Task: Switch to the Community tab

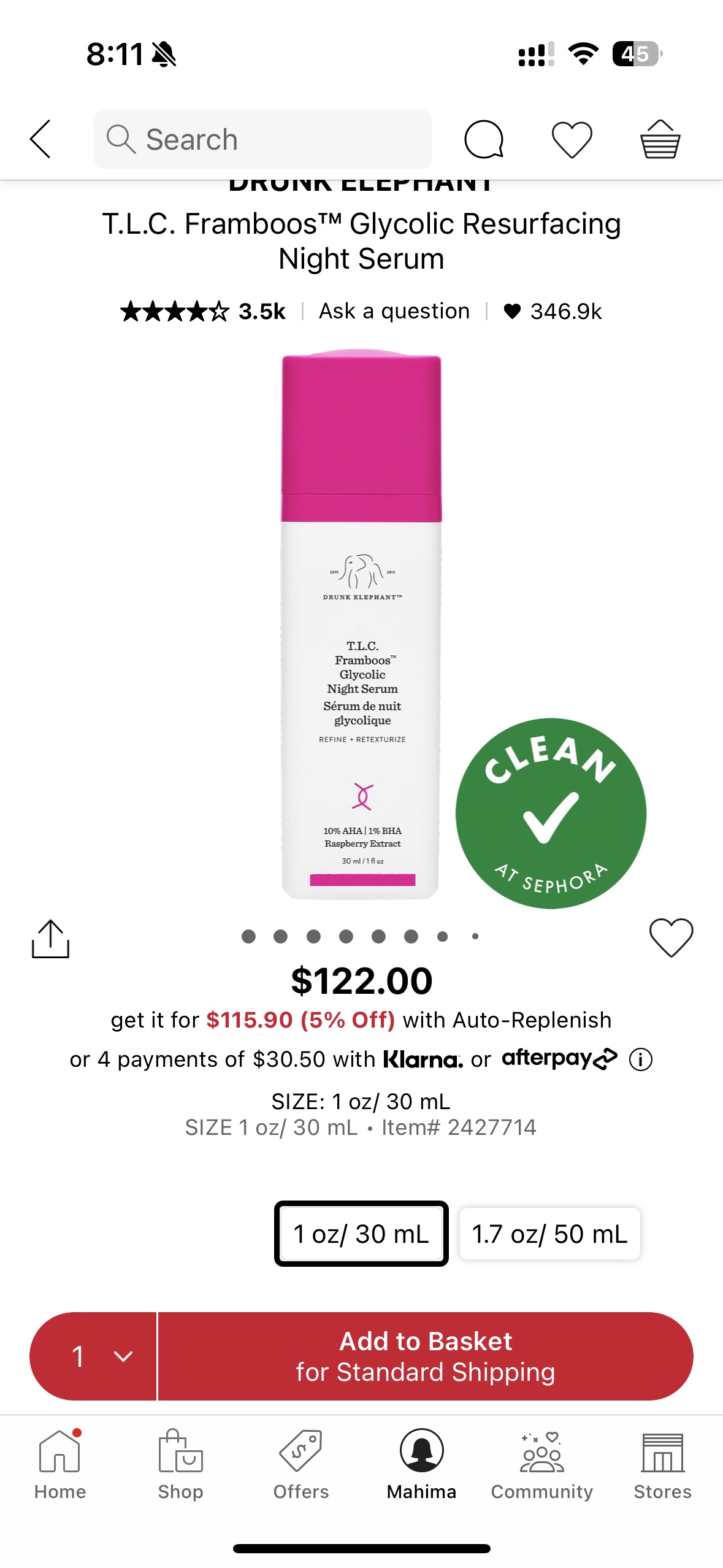Action: [x=542, y=1464]
